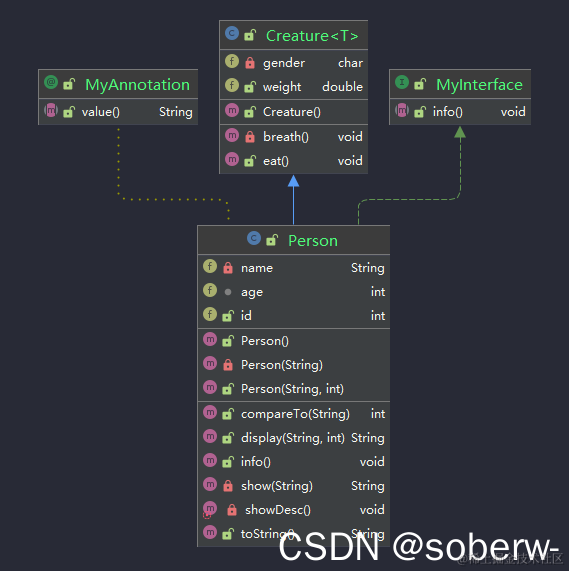Click the green interface I icon
The width and height of the screenshot is (569, 571).
click(402, 82)
